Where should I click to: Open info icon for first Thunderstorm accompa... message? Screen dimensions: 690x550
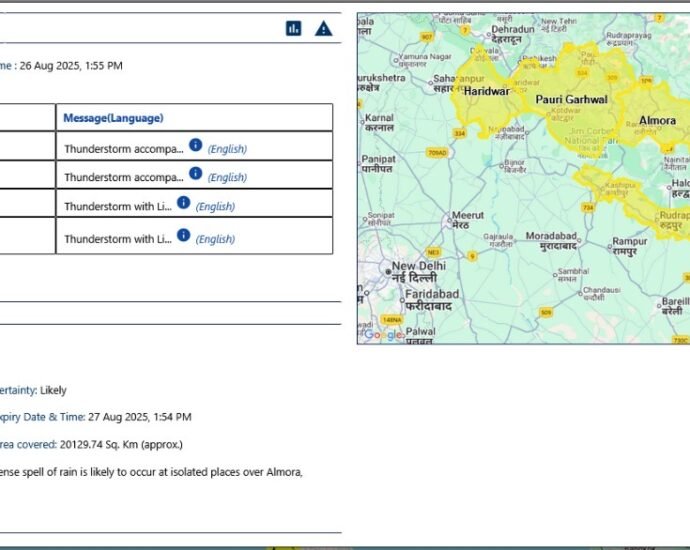[196, 146]
